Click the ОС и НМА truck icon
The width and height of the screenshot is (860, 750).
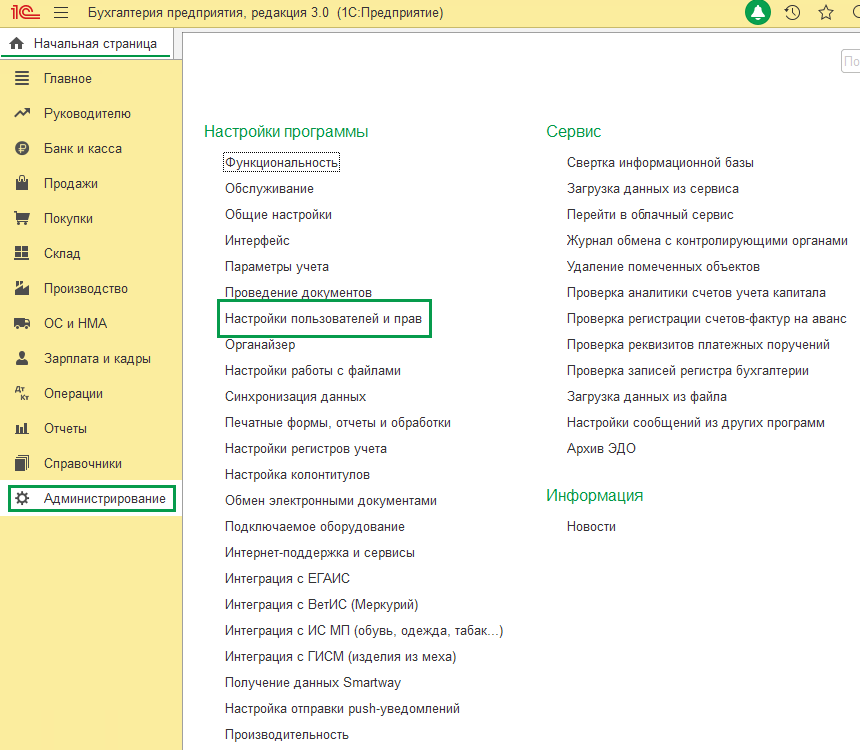22,323
